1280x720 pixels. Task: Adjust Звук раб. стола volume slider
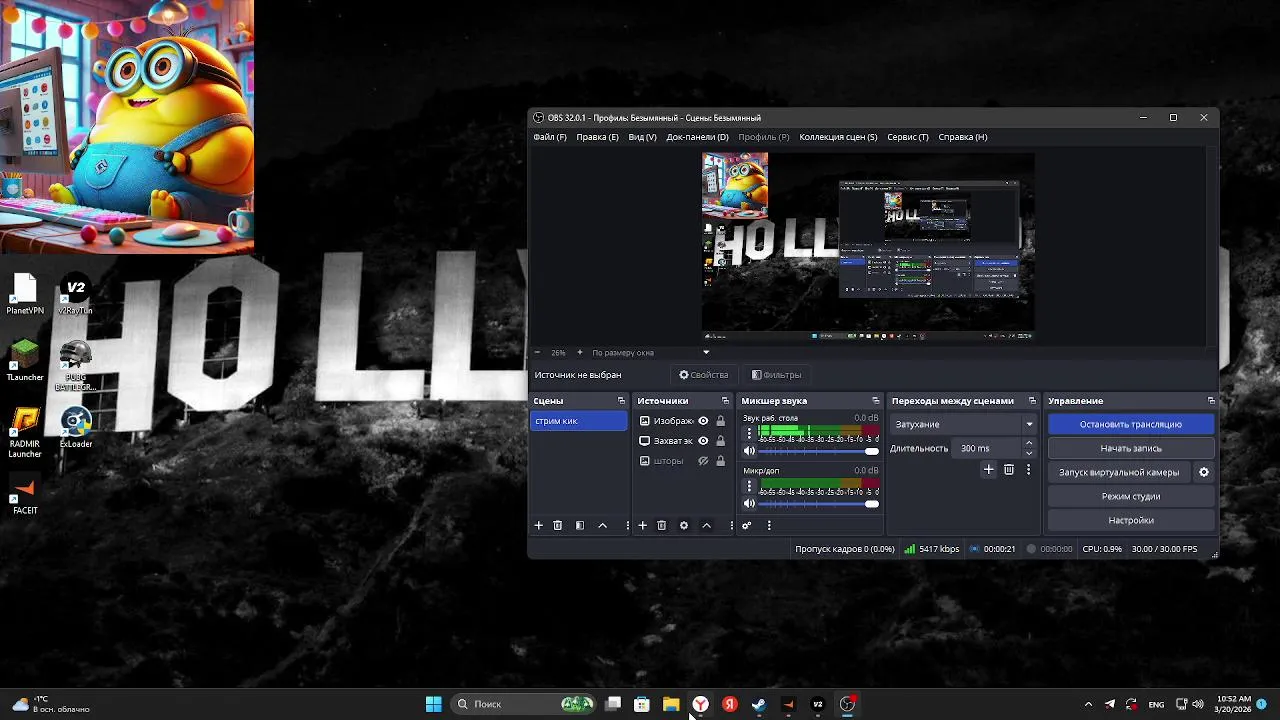tap(818, 451)
